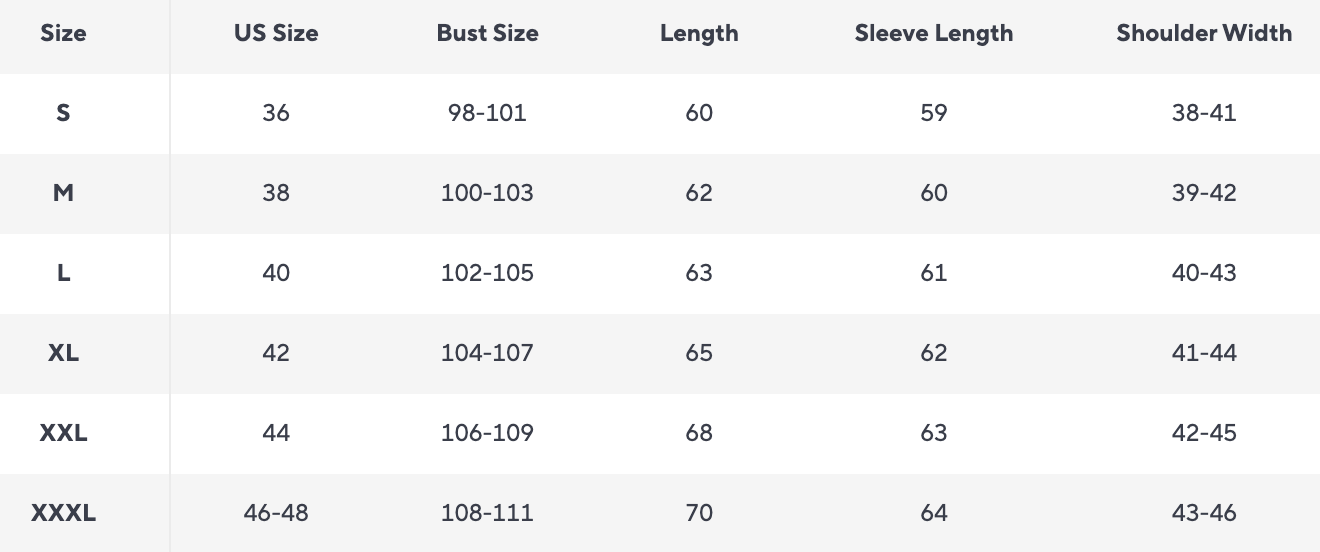Select the shoulder width 43-46 cell
Viewport: 1320px width, 552px height.
1204,513
